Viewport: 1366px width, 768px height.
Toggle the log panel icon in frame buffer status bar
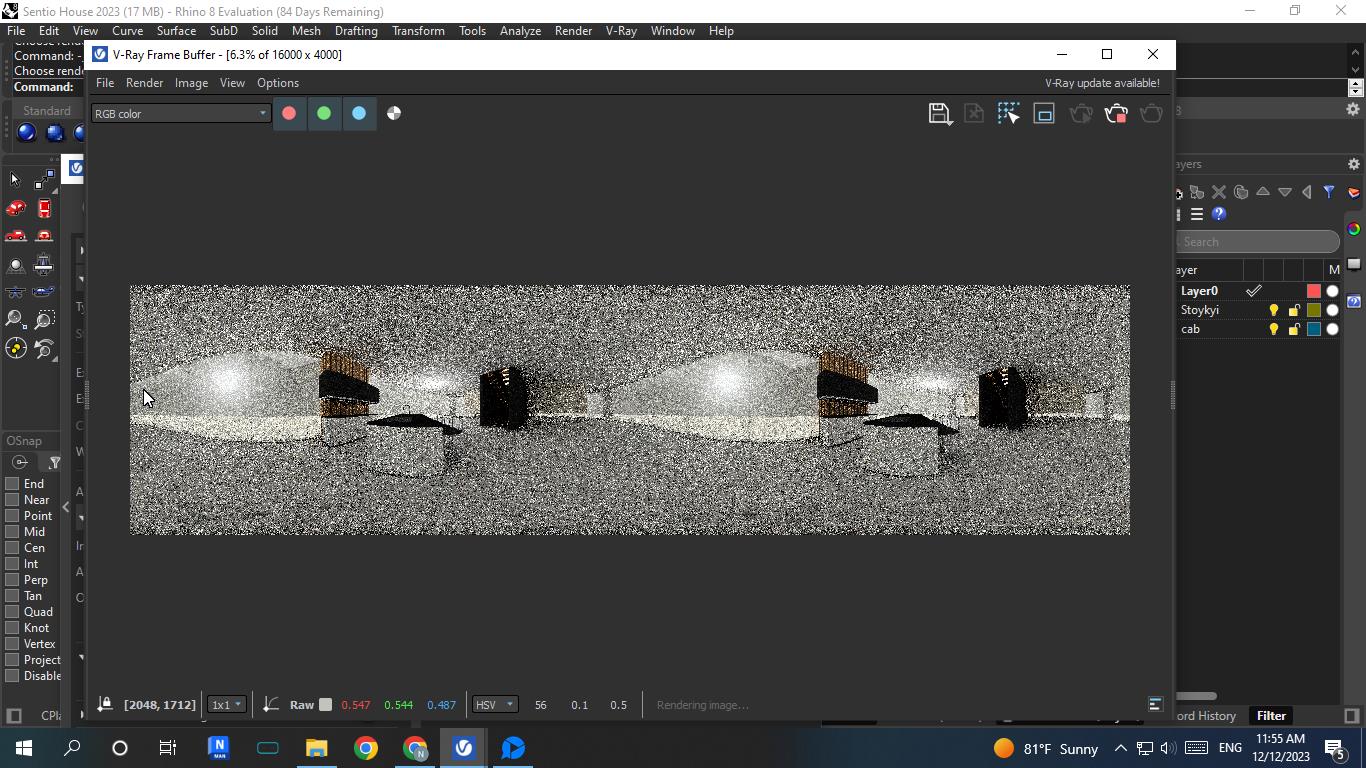click(x=1155, y=705)
